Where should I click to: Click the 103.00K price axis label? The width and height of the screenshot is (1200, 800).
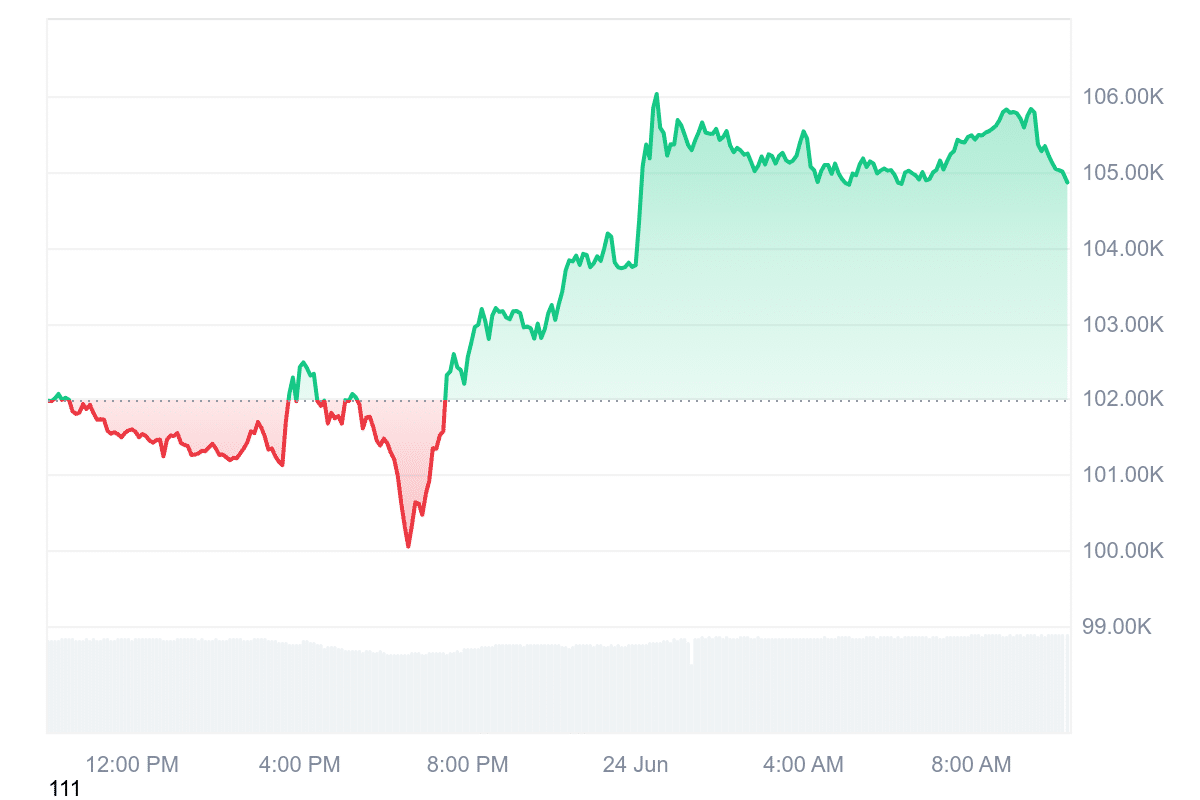pyautogui.click(x=1123, y=325)
